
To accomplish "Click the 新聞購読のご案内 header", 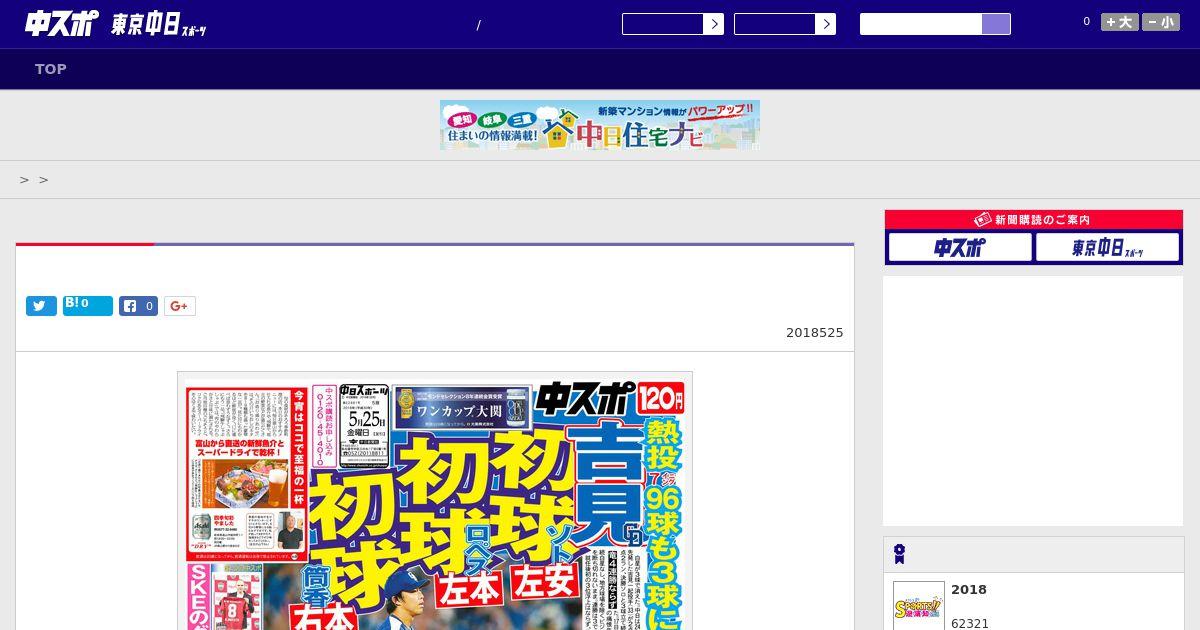I will click(1034, 219).
